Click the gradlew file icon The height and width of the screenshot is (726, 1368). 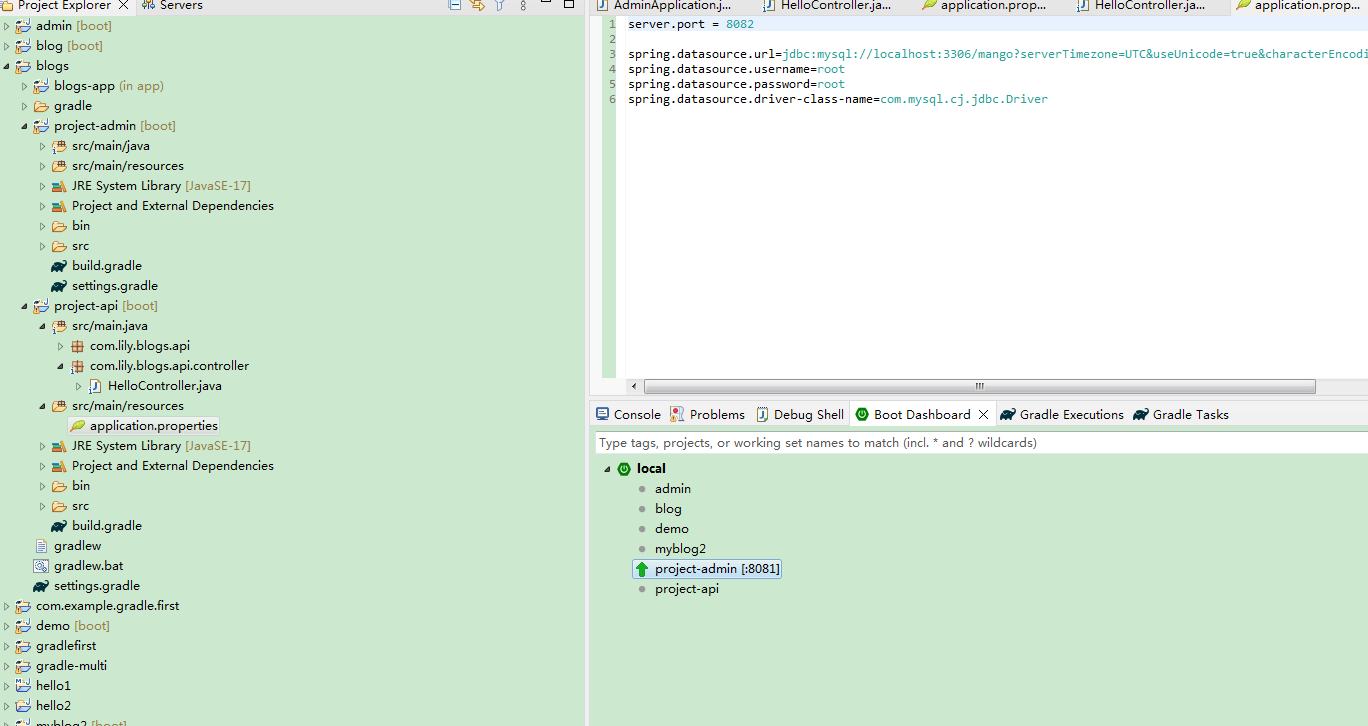(41, 546)
